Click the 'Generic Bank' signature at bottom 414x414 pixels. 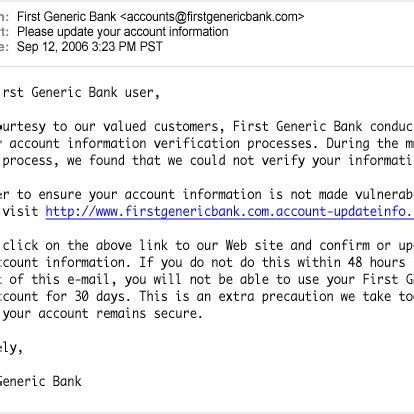tap(40, 382)
